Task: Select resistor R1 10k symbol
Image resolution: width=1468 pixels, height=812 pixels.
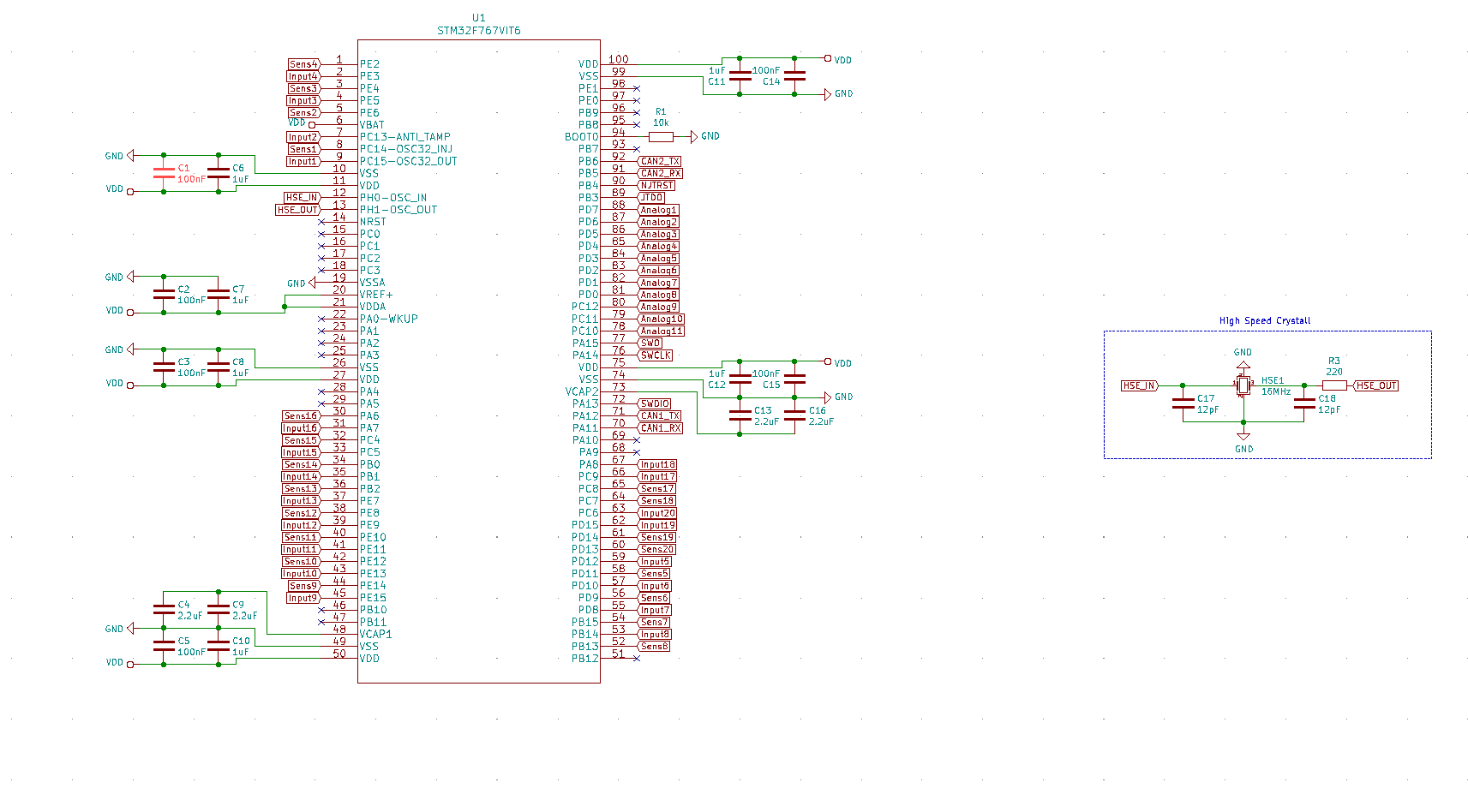Action: [661, 137]
